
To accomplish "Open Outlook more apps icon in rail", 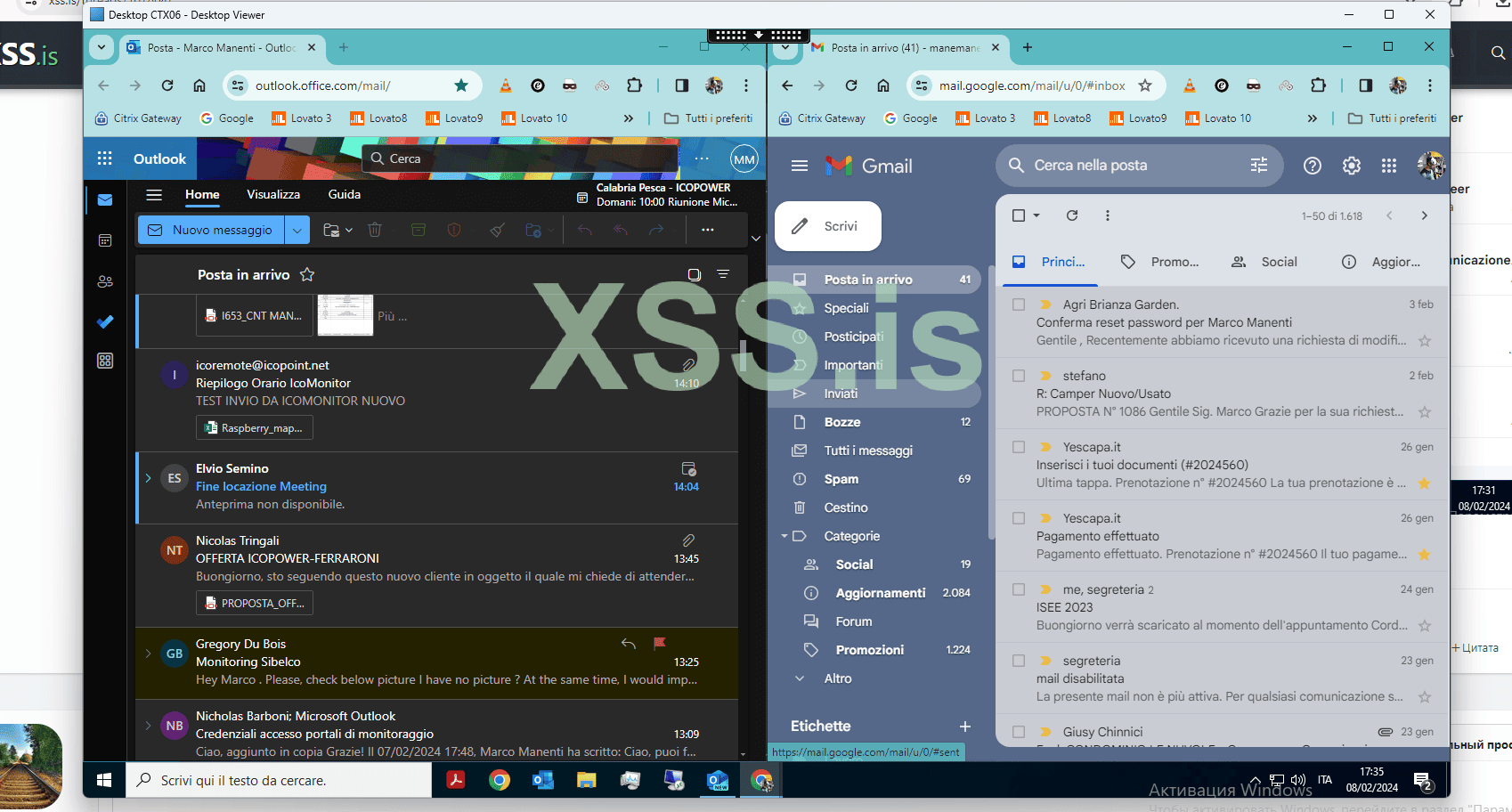I will click(105, 361).
